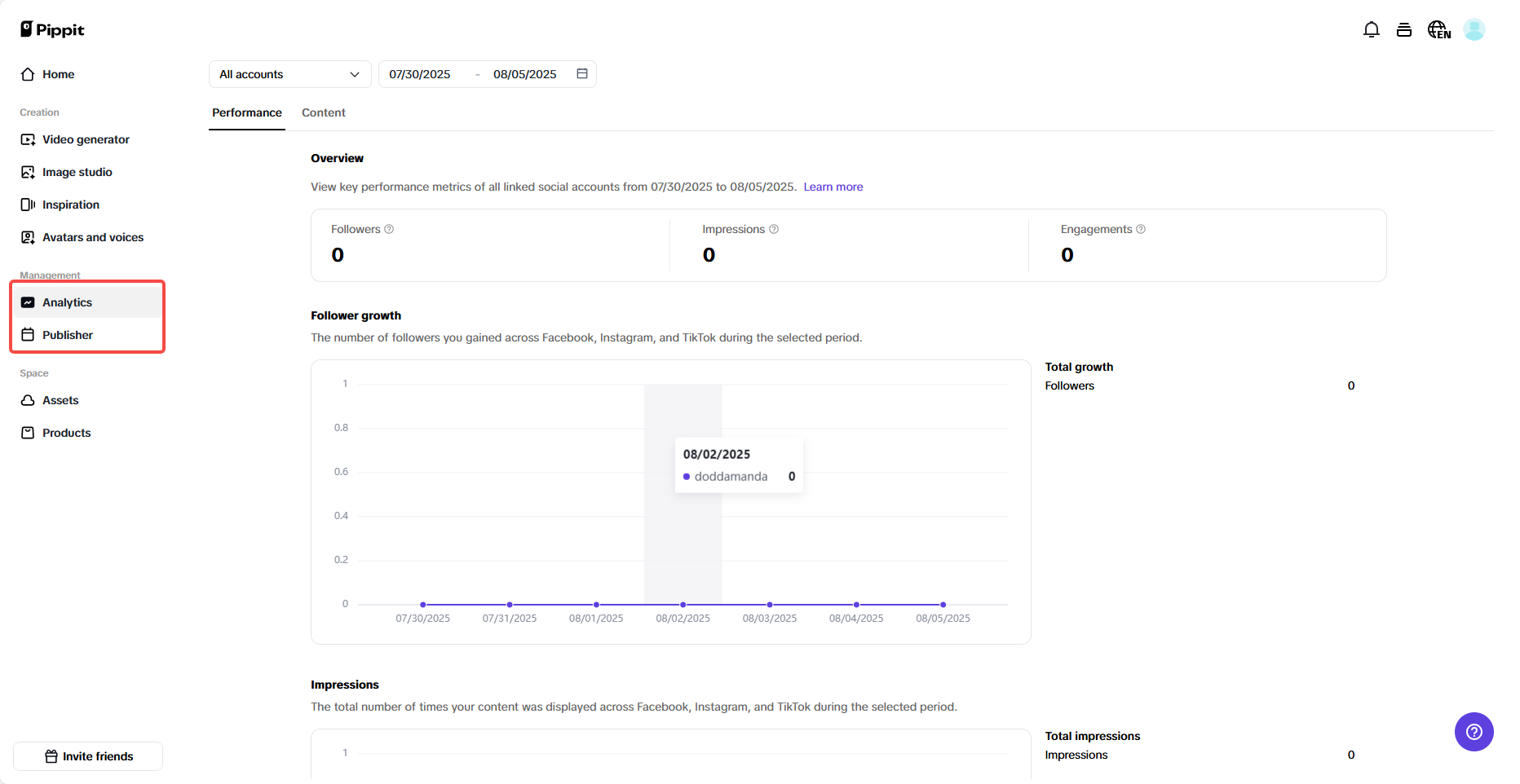Open the notifications bell icon
The width and height of the screenshot is (1520, 784).
pyautogui.click(x=1371, y=30)
